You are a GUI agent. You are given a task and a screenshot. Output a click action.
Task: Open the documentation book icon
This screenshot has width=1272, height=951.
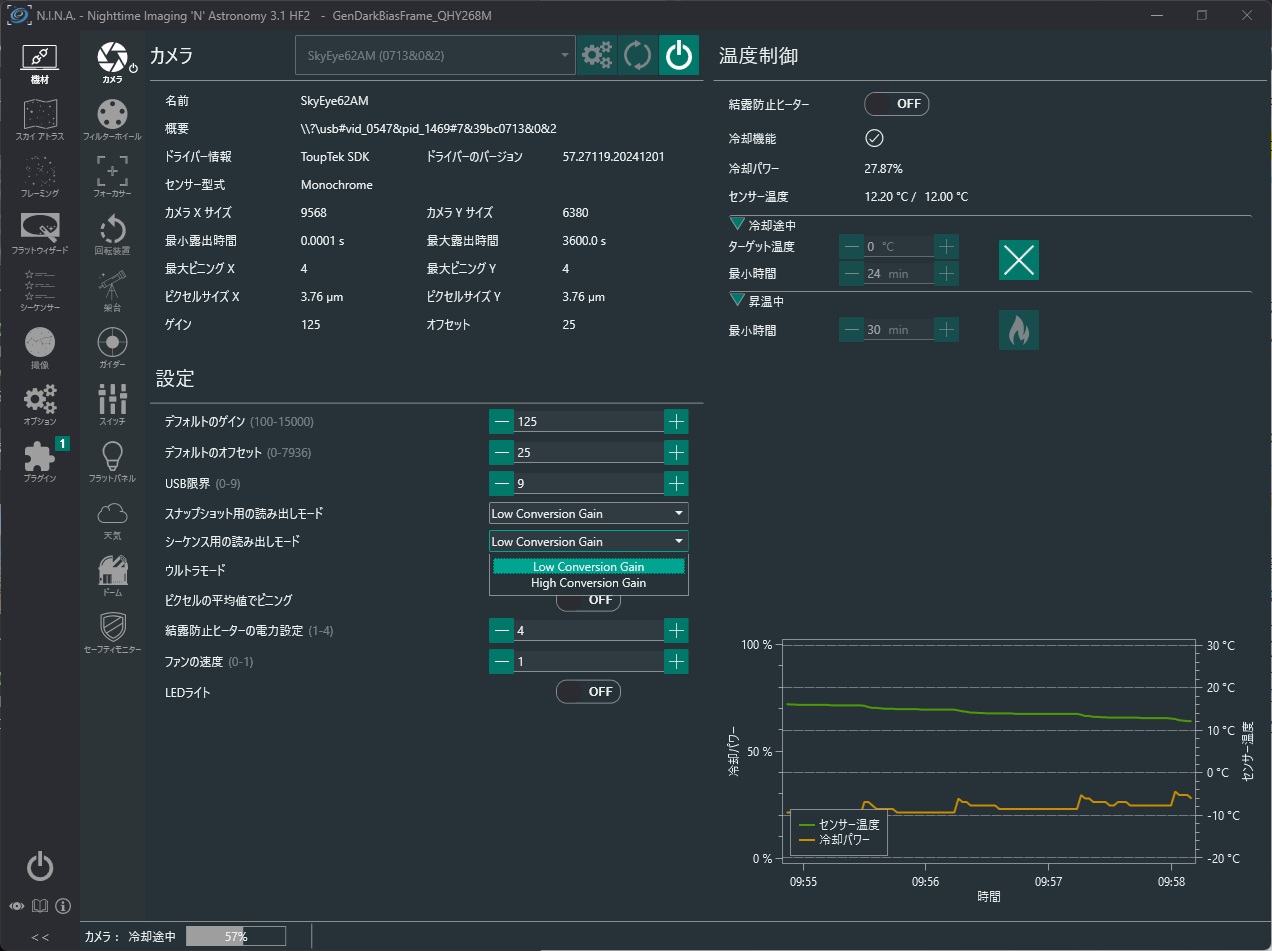point(40,906)
